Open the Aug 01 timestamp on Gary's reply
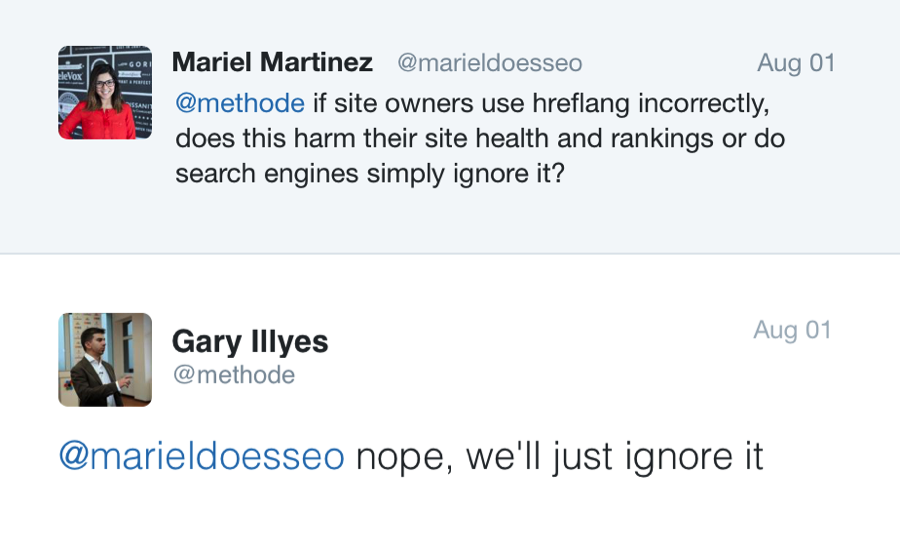 click(x=792, y=330)
